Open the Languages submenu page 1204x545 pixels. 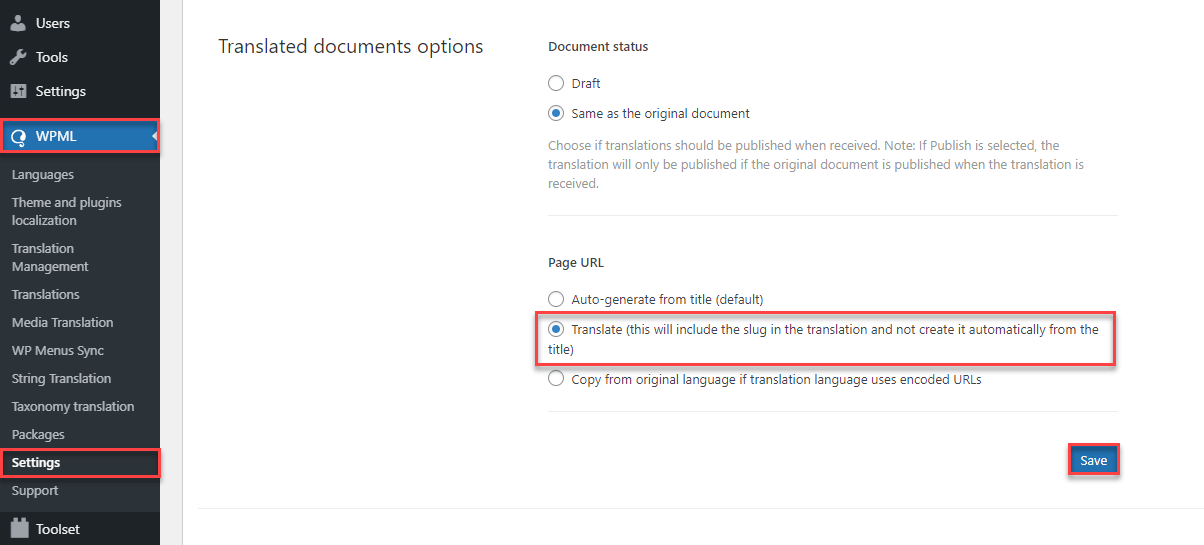(43, 175)
